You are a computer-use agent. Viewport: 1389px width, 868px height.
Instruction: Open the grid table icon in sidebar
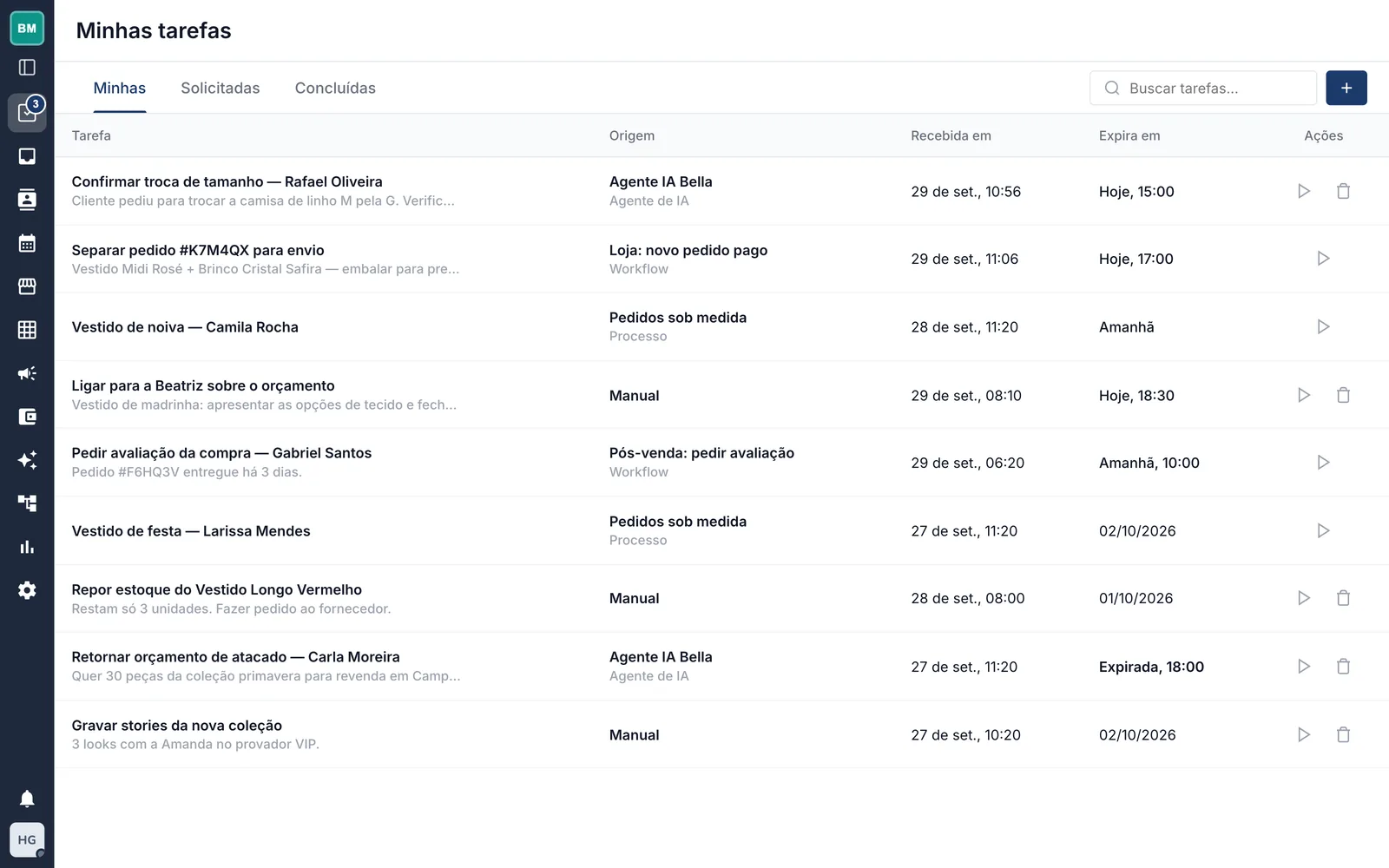(27, 330)
